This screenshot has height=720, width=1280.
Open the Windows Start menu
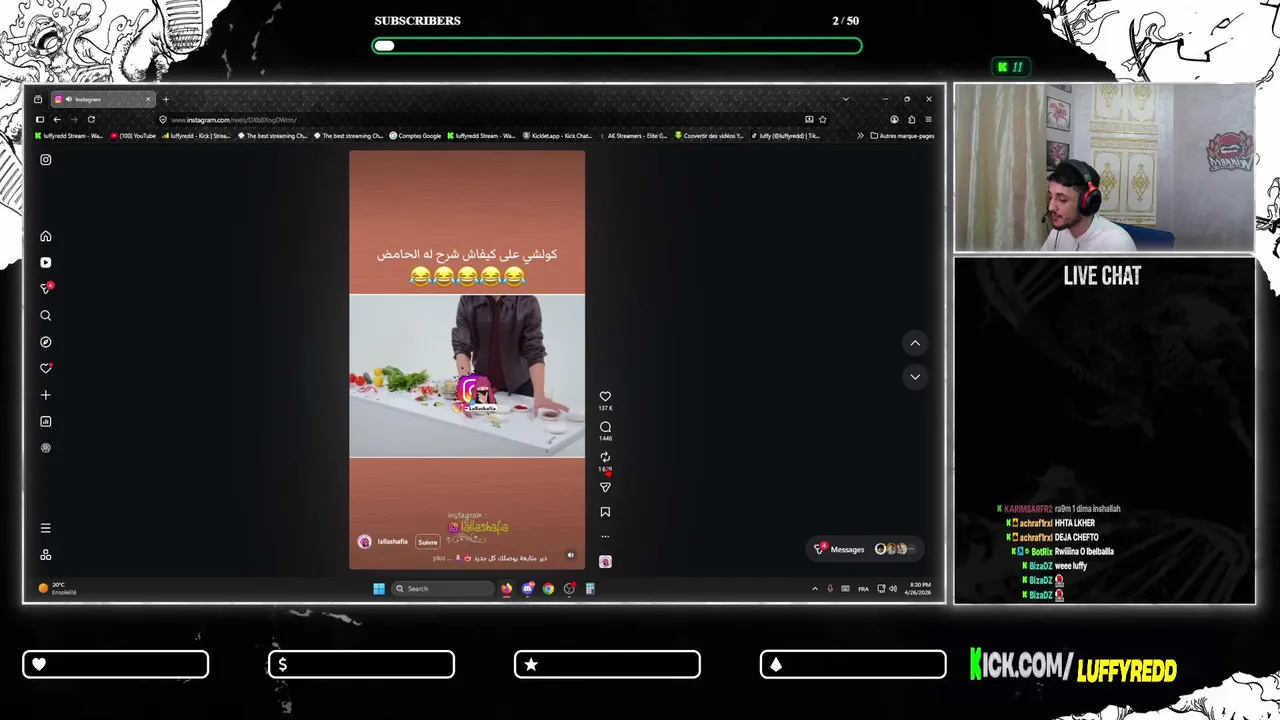(x=379, y=589)
